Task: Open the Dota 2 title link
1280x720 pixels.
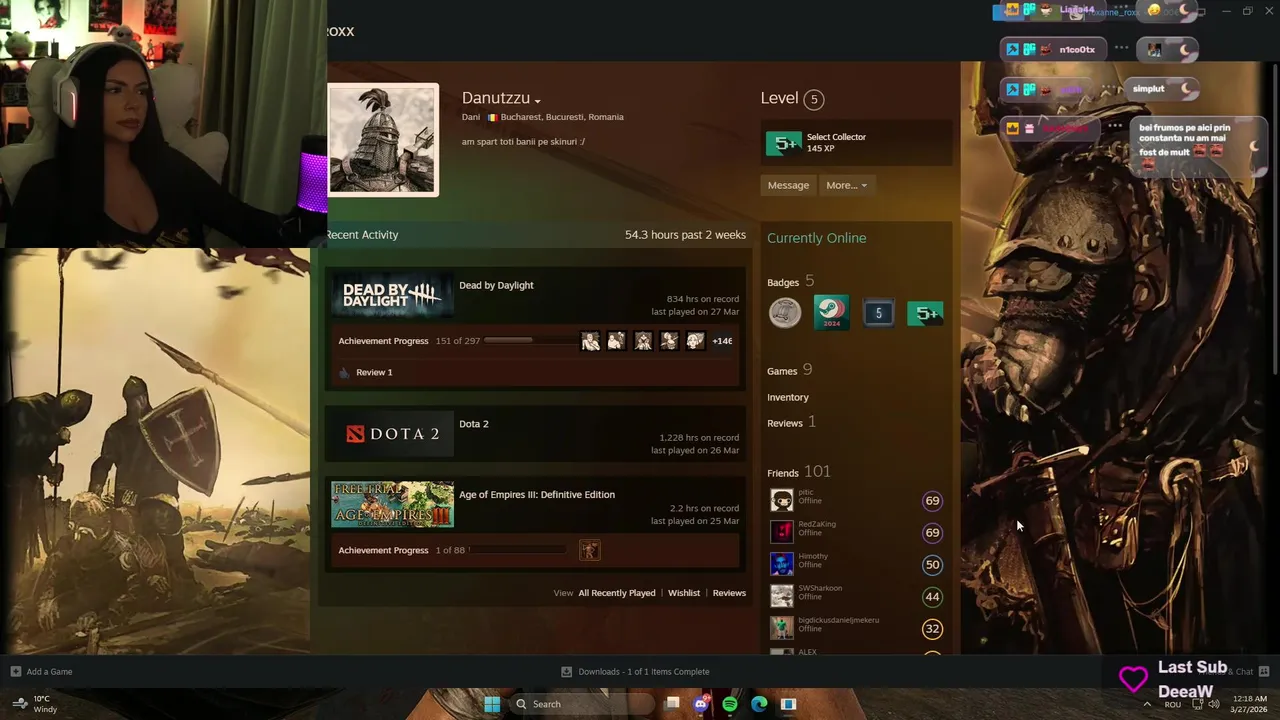Action: pyautogui.click(x=474, y=424)
